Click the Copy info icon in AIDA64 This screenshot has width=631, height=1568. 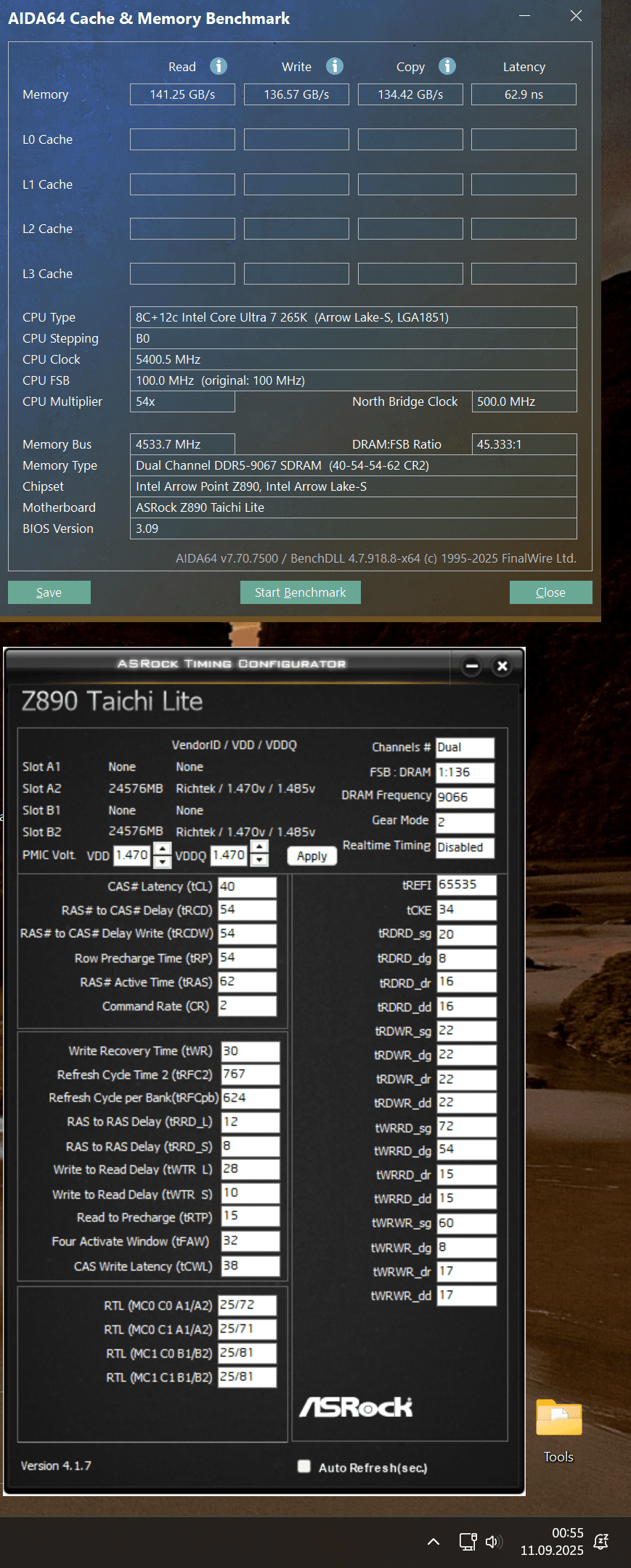pos(447,66)
